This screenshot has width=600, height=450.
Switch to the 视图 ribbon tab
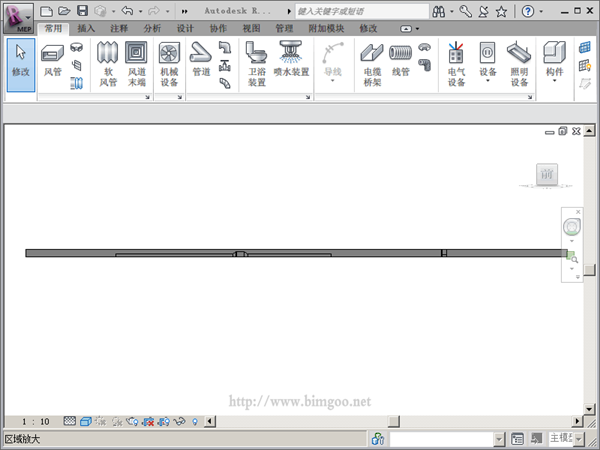pyautogui.click(x=251, y=28)
